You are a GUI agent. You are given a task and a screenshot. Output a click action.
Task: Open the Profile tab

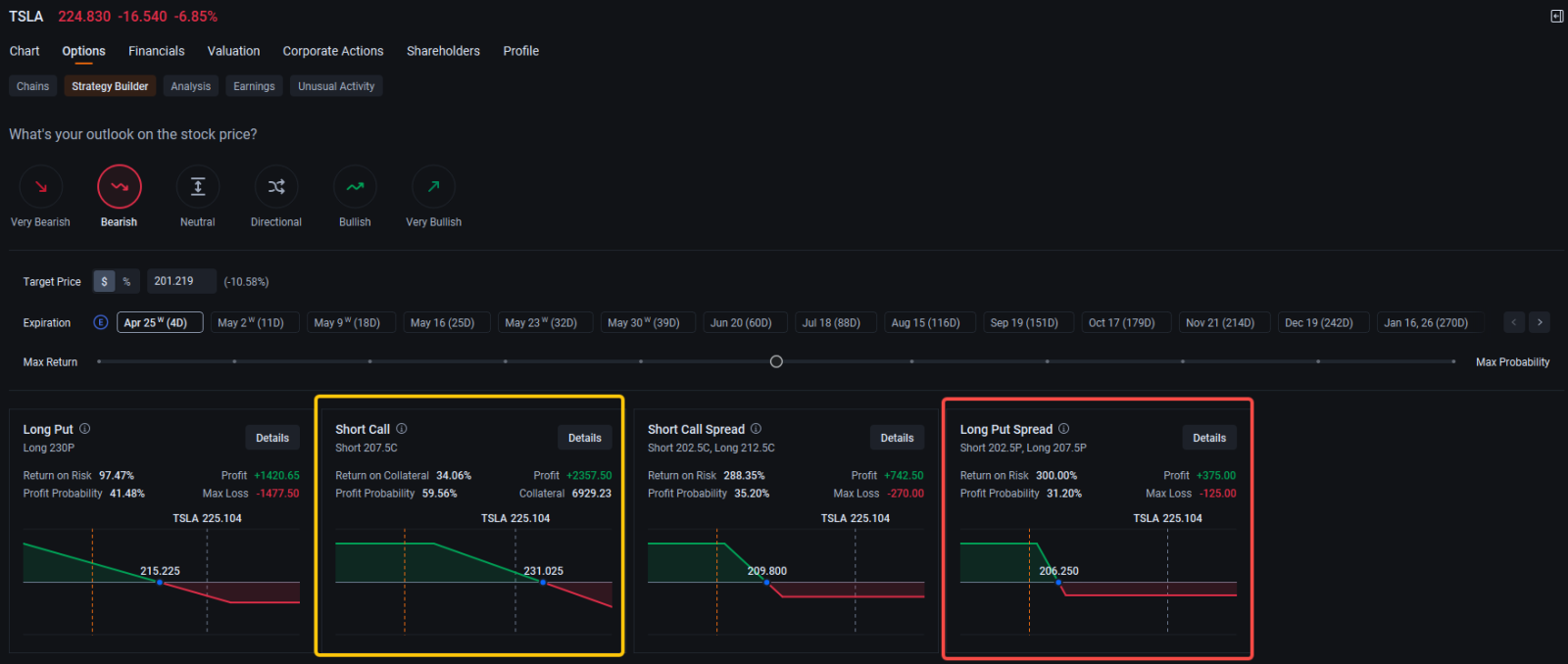click(x=521, y=51)
